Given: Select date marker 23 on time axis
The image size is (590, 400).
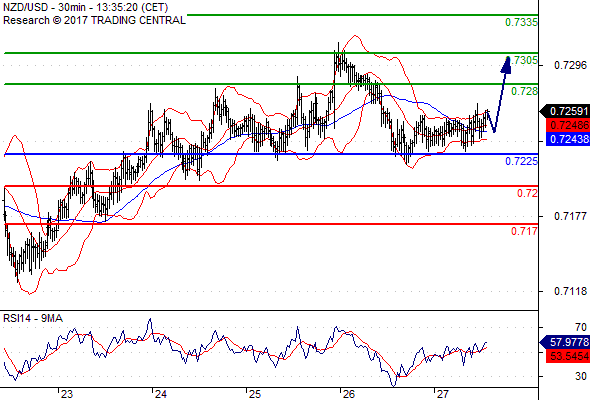Looking at the screenshot, I should click(x=67, y=394).
